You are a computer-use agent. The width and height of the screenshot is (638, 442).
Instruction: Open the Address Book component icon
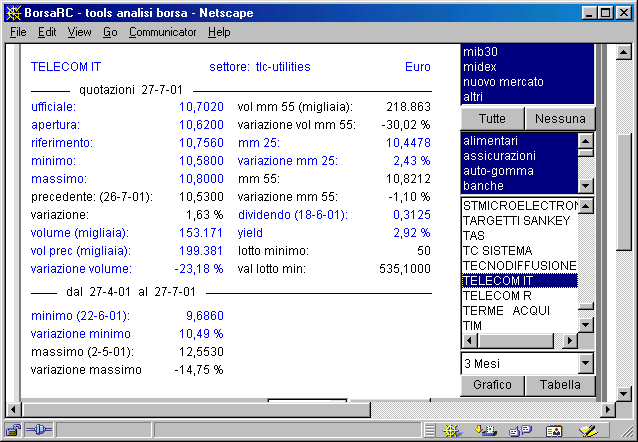point(554,430)
